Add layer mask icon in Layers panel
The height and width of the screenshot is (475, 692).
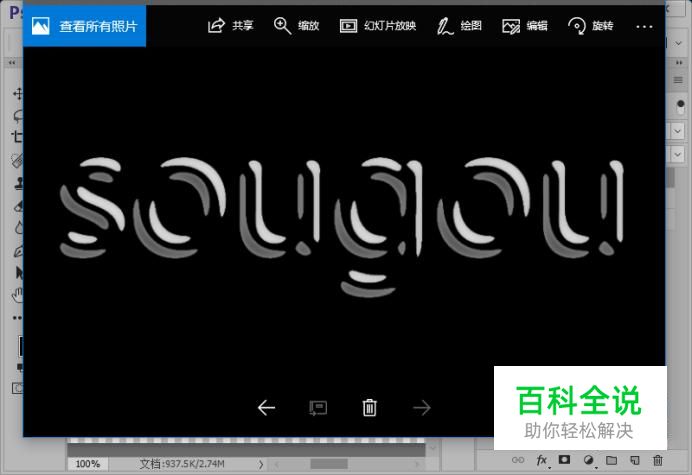564,460
